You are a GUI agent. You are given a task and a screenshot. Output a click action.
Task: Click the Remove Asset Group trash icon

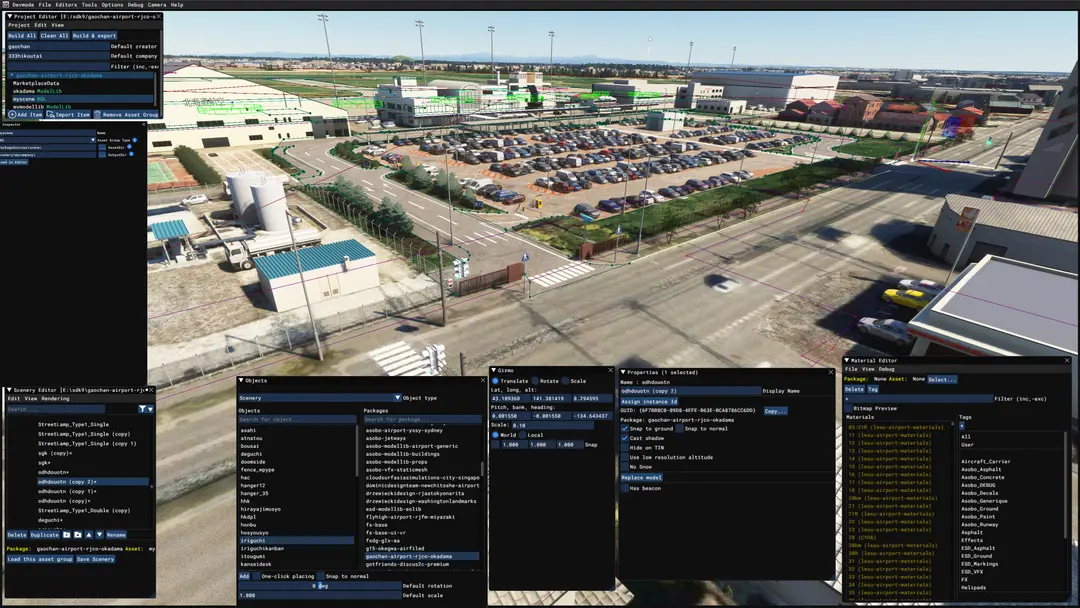click(97, 114)
